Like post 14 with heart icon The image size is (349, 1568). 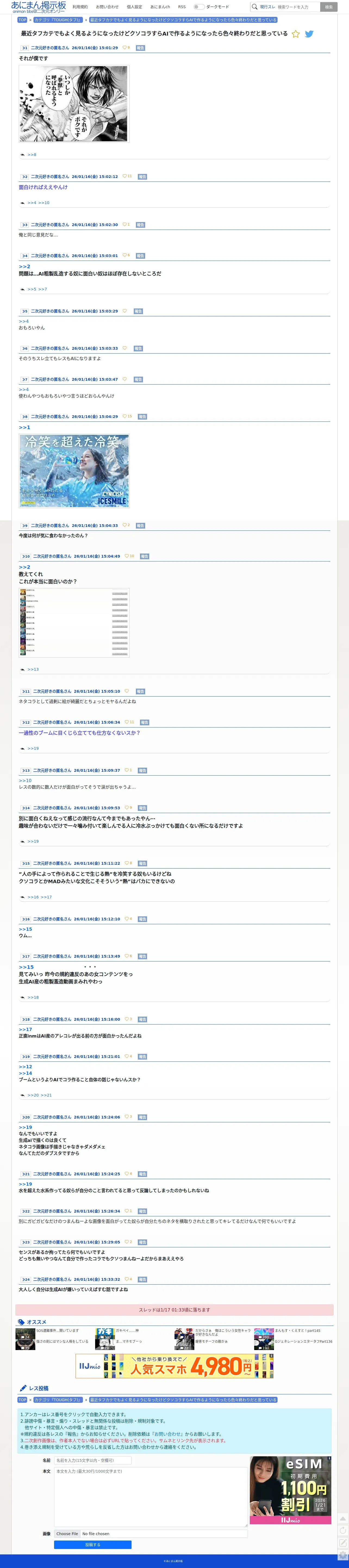[127, 808]
